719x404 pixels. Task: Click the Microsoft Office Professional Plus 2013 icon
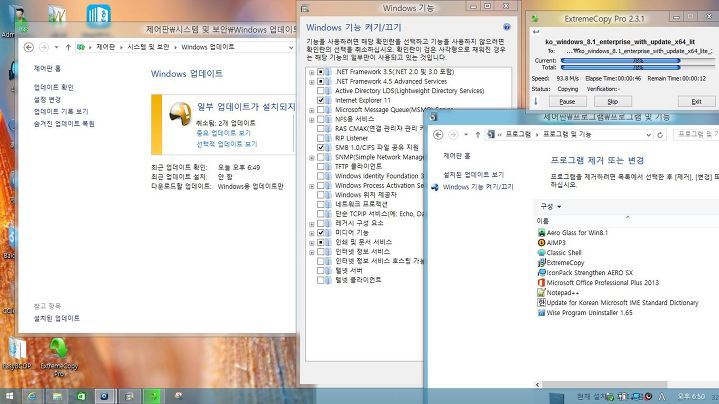click(x=541, y=282)
